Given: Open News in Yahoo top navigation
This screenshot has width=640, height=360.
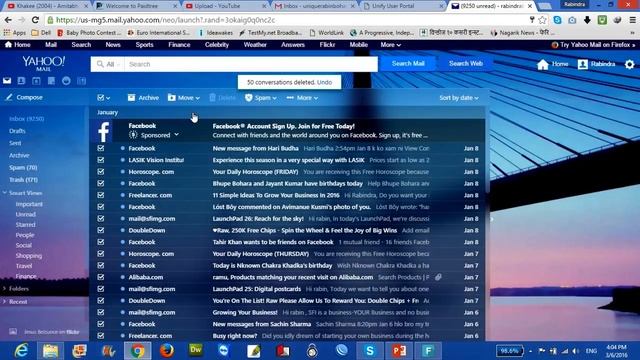Looking at the screenshot, I should pos(113,45).
